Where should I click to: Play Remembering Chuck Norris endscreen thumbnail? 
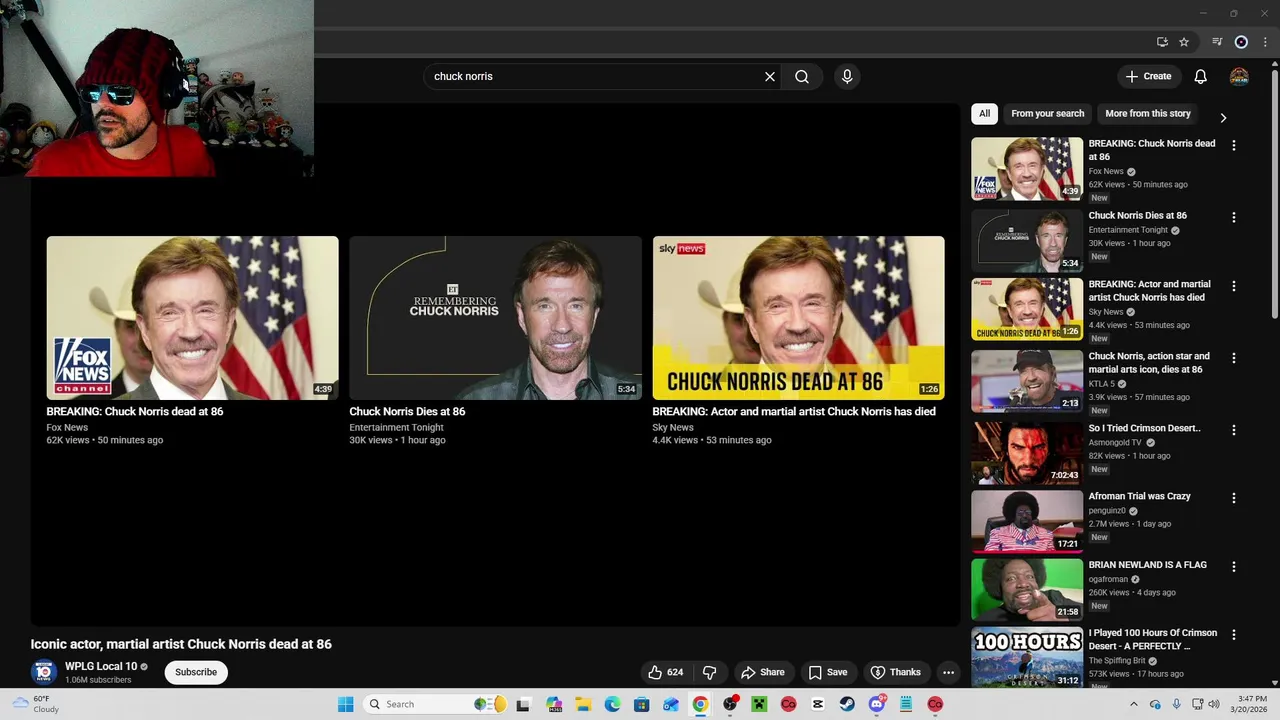(x=495, y=318)
